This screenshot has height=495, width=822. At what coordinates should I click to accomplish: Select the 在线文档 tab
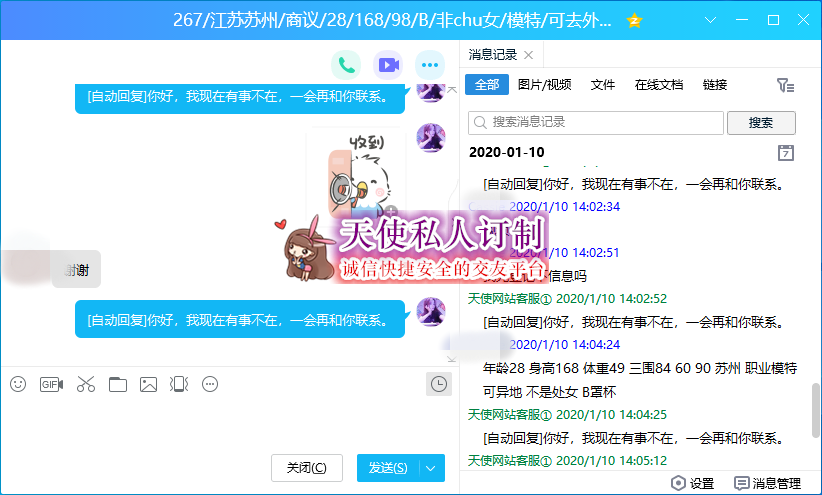(659, 85)
